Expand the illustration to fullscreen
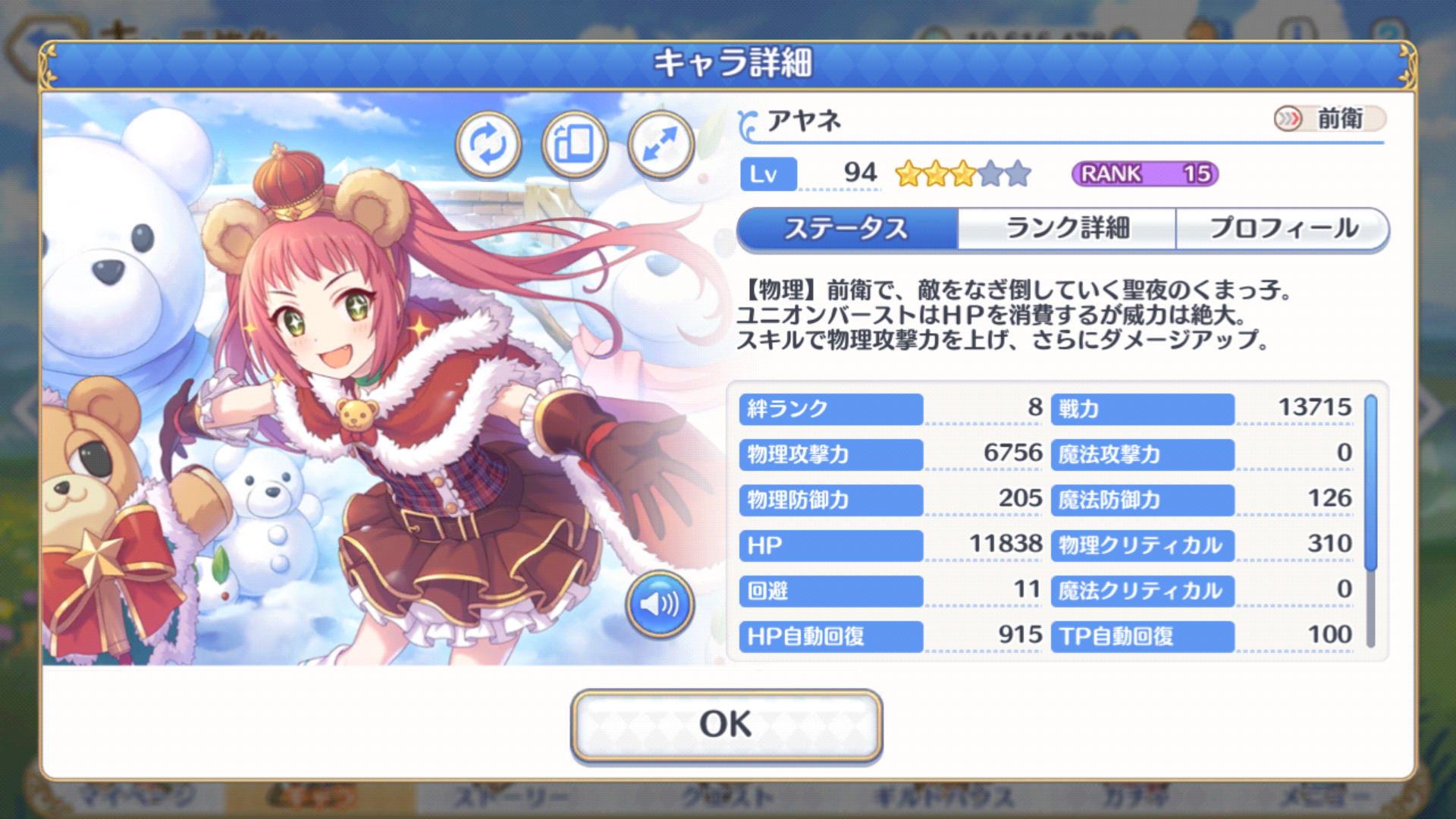The image size is (1456, 819). 661,144
